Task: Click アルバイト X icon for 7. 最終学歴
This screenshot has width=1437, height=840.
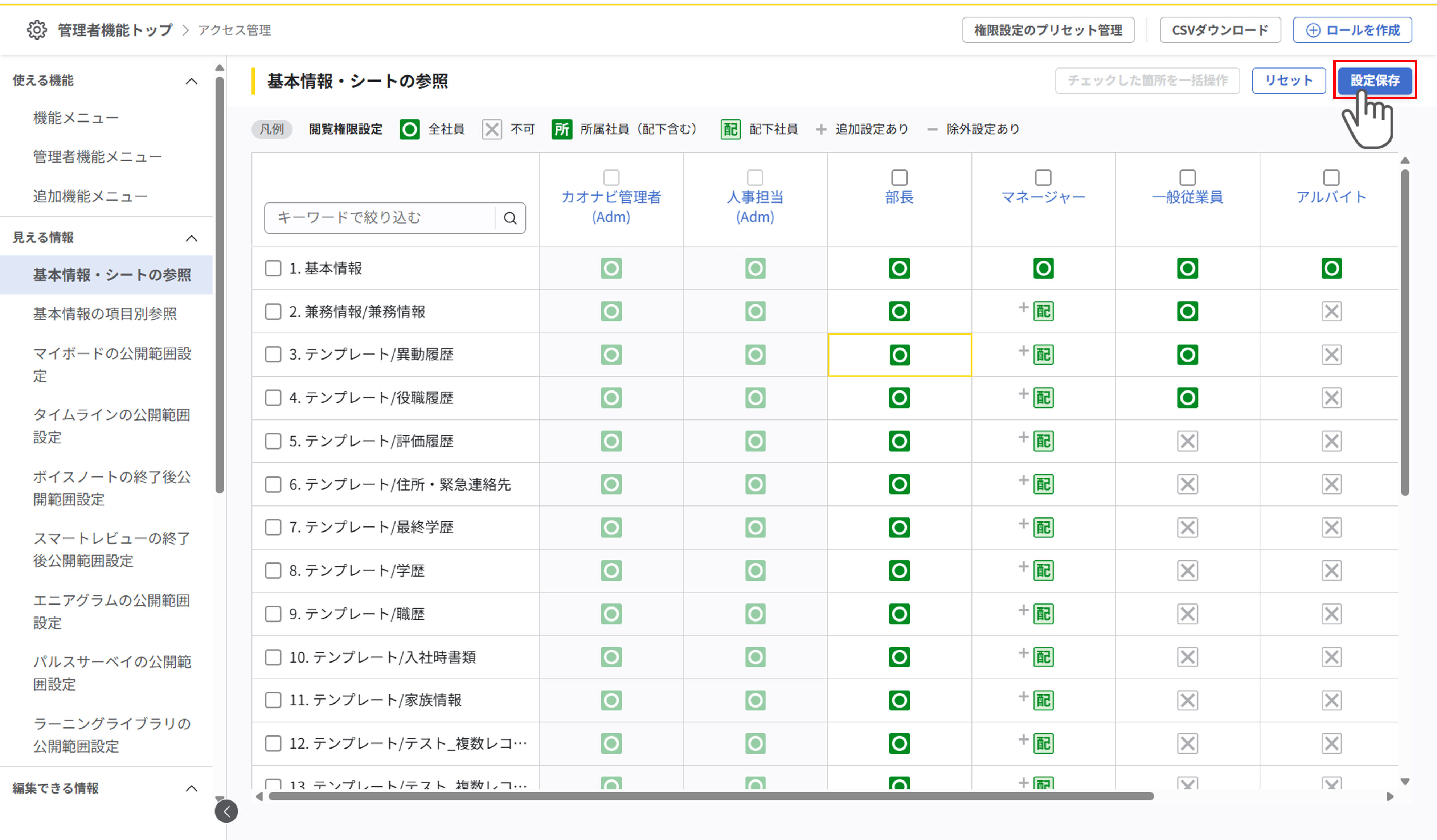Action: pos(1331,528)
